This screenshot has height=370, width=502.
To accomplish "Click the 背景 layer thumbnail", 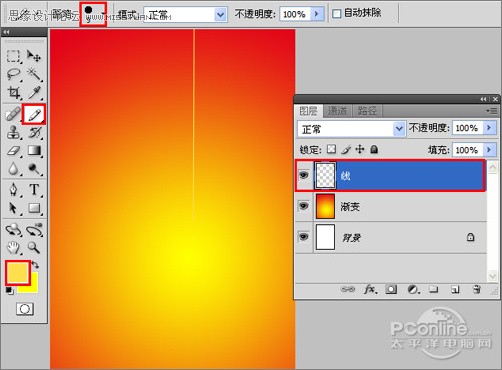I will coord(325,237).
